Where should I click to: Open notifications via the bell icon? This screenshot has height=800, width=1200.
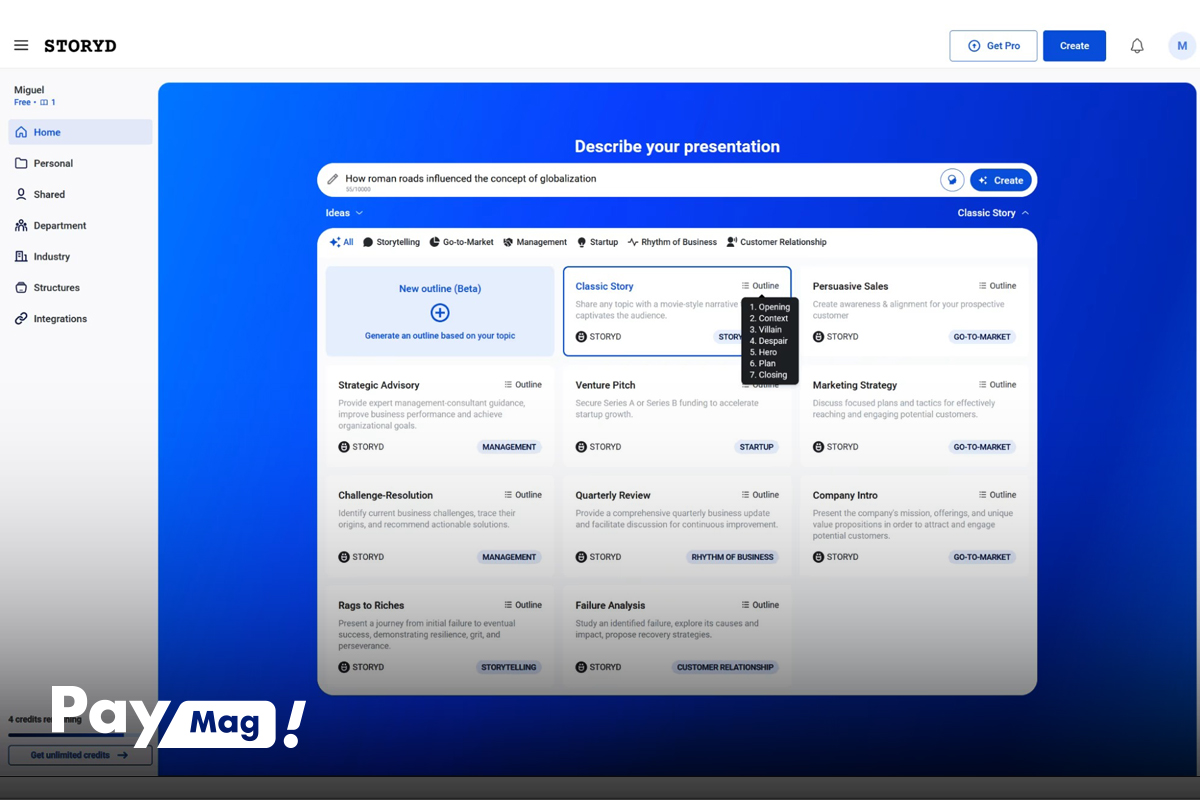tap(1137, 46)
